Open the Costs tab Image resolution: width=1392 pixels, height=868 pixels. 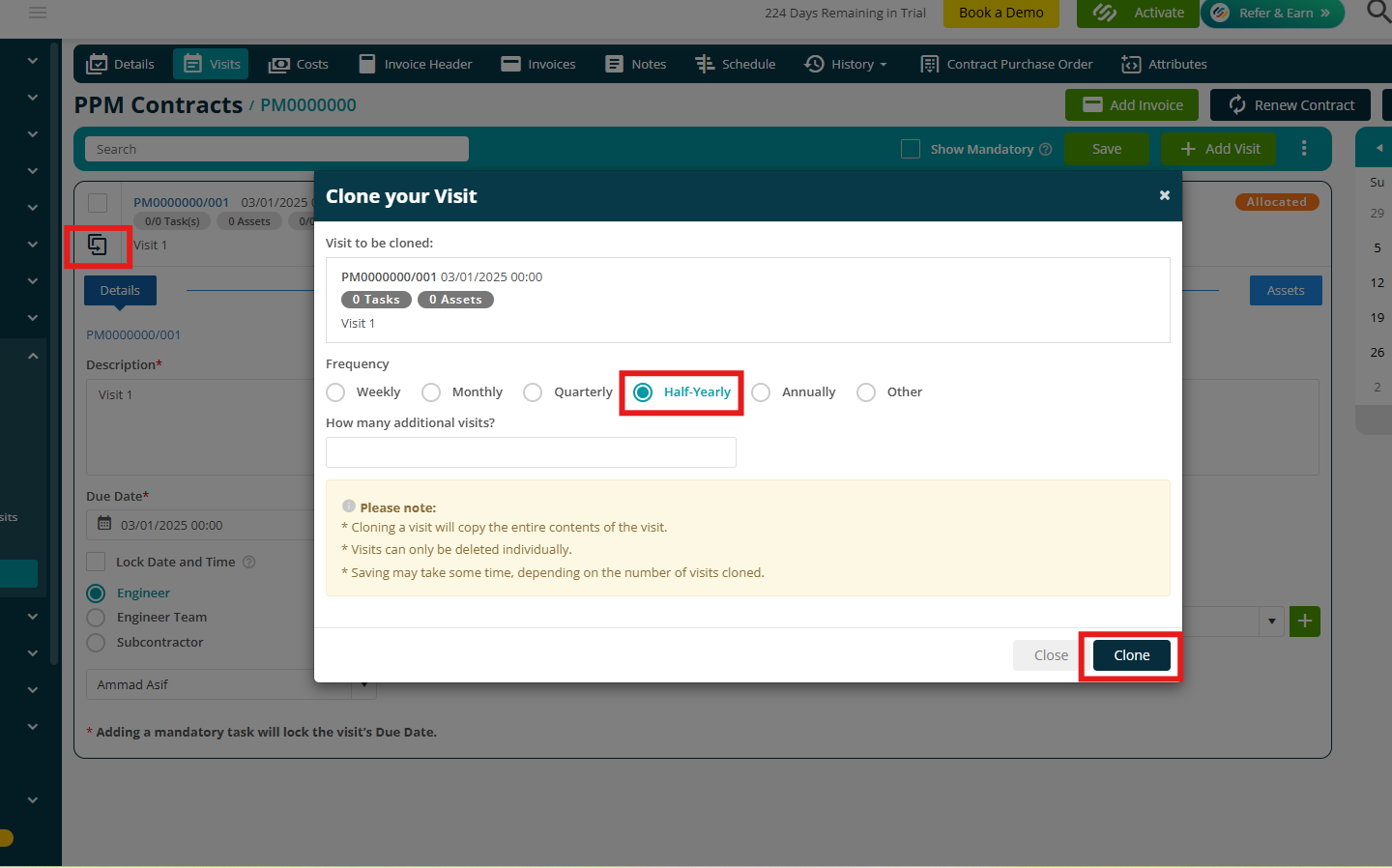299,64
